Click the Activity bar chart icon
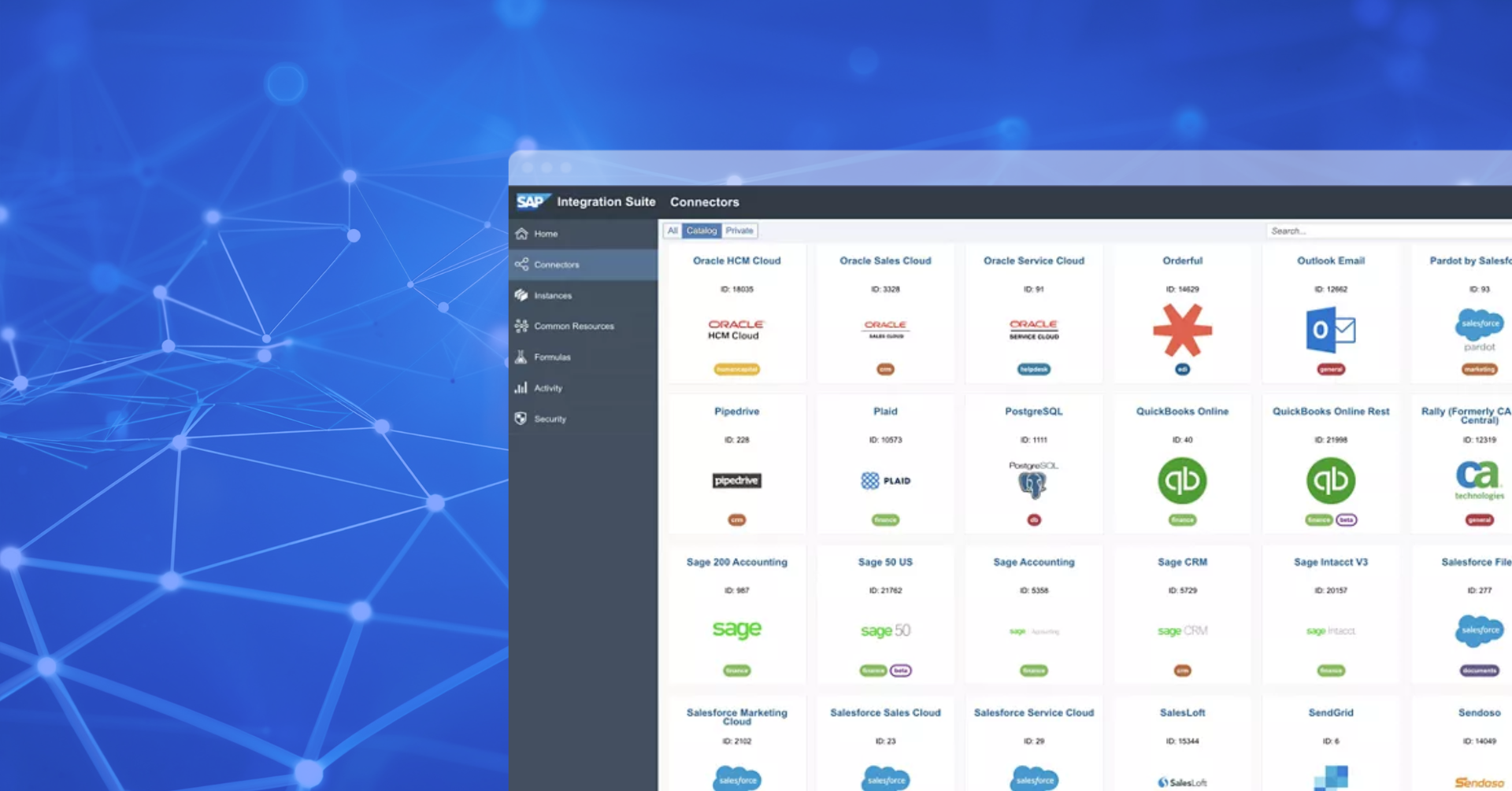Viewport: 1512px width, 791px height. coord(521,388)
